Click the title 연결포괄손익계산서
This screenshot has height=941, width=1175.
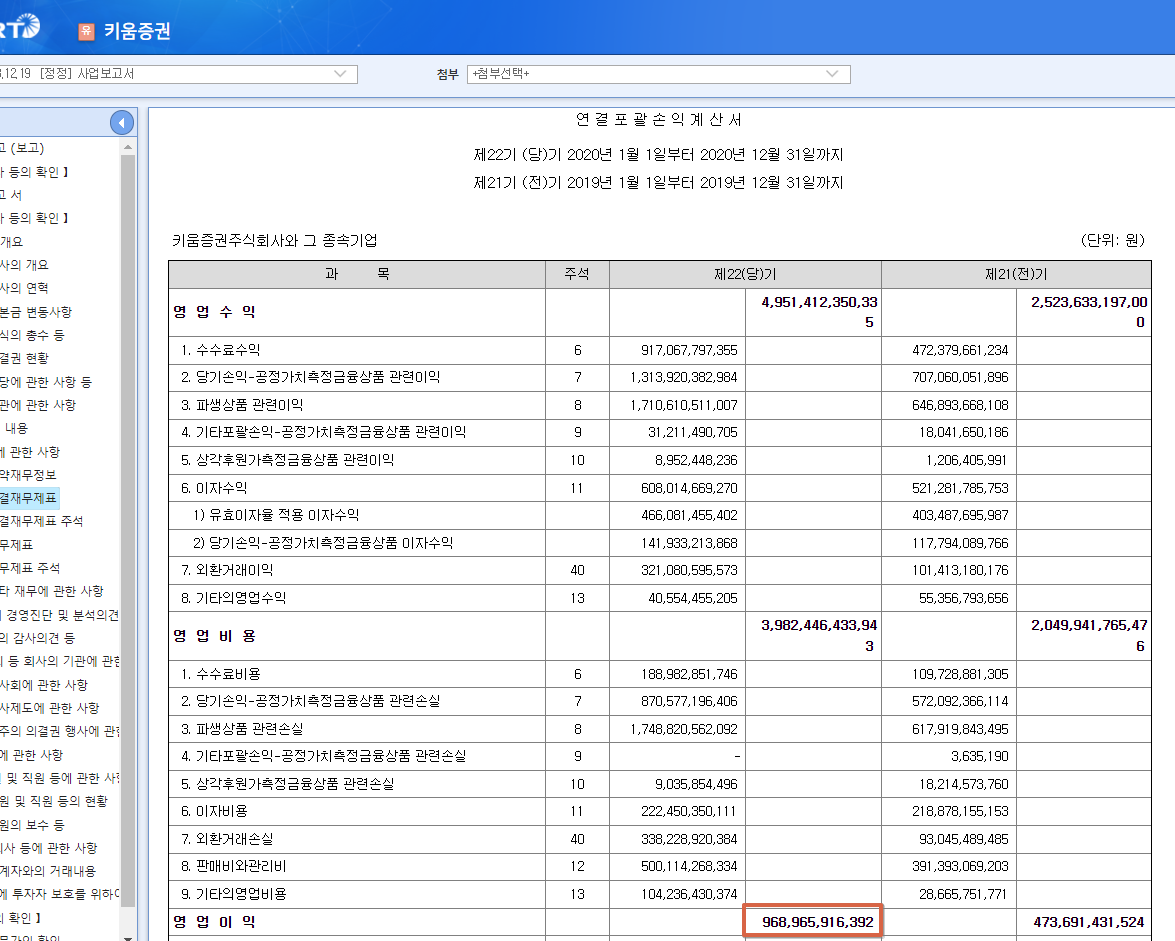point(659,119)
